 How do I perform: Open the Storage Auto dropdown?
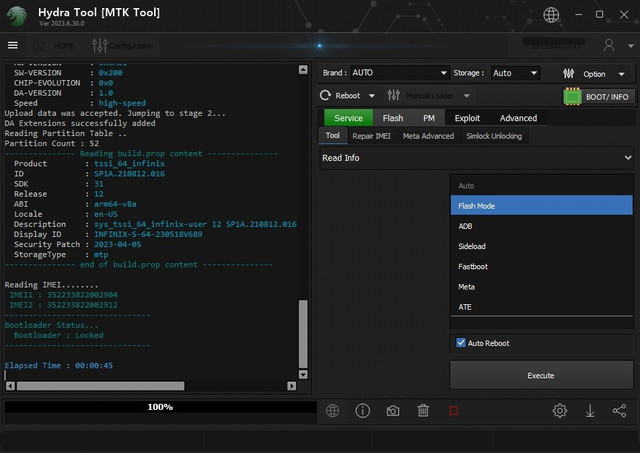tap(515, 73)
